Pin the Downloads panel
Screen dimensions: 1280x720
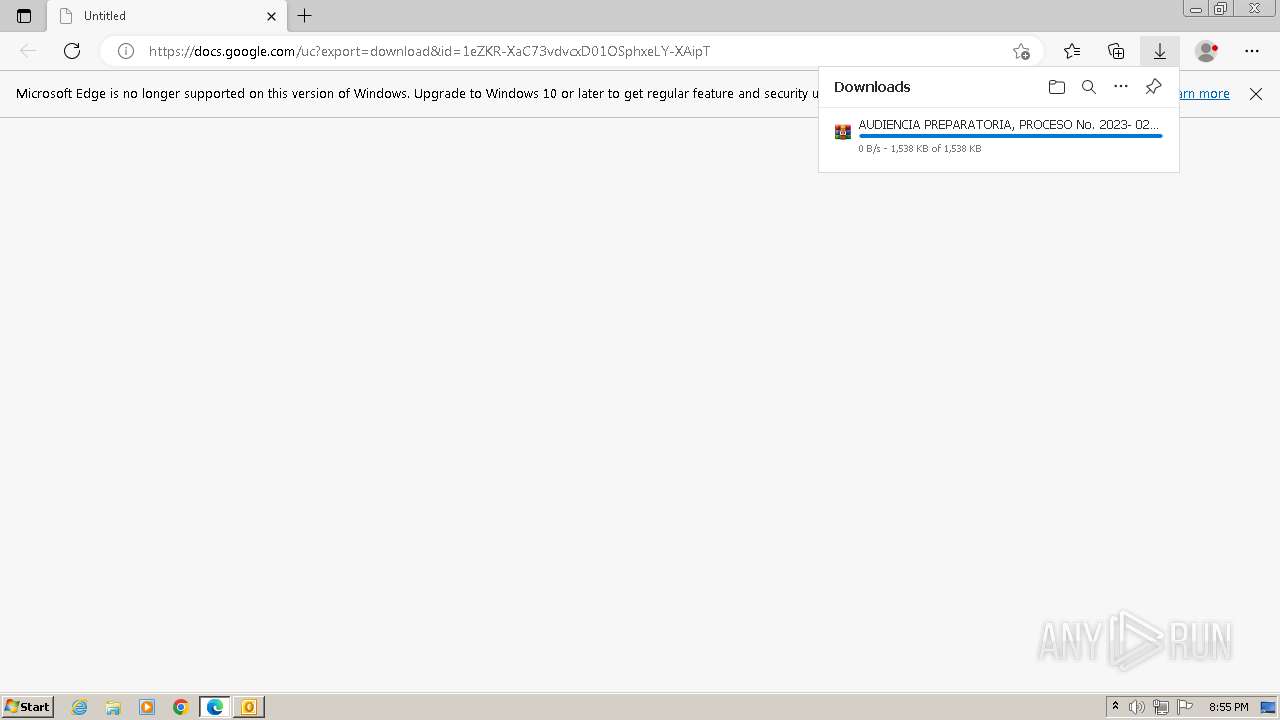[x=1153, y=87]
